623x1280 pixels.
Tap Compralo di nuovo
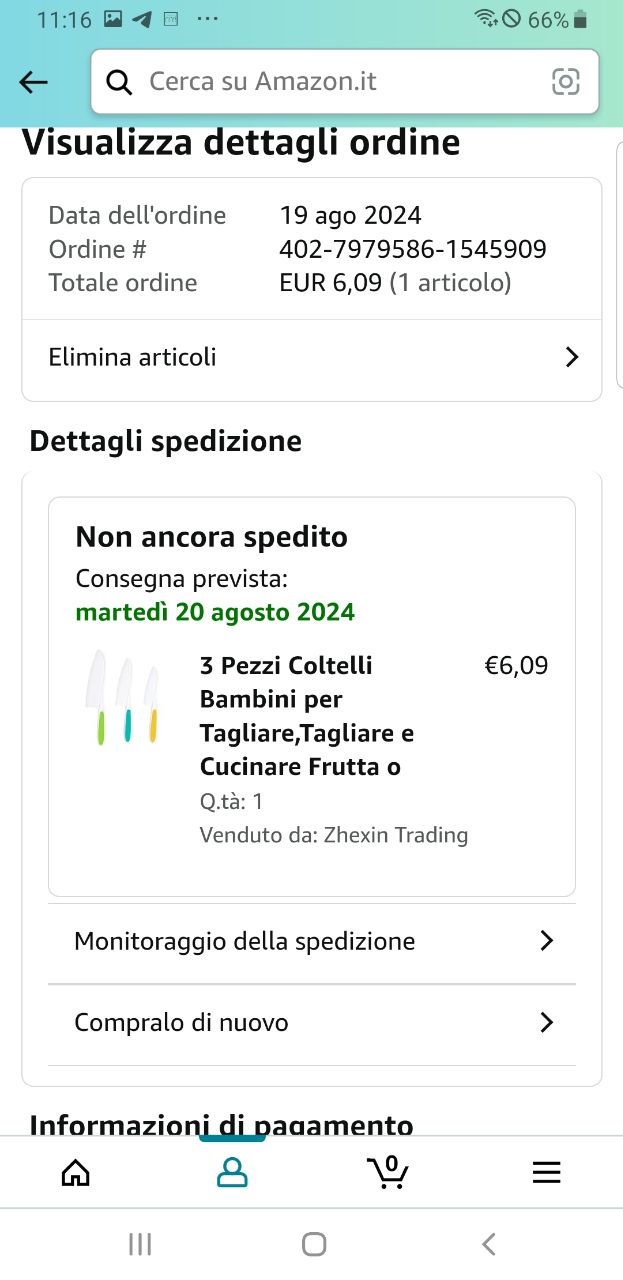click(x=182, y=1023)
